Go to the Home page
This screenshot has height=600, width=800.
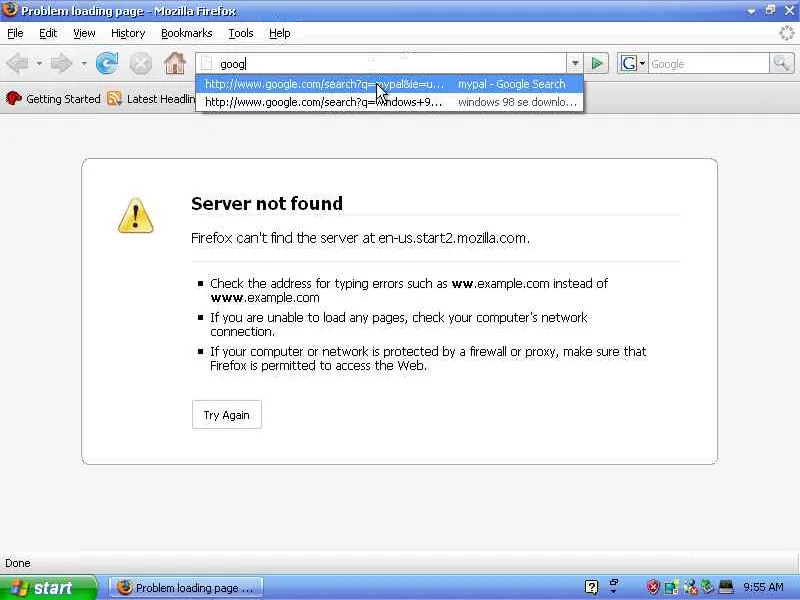point(174,63)
